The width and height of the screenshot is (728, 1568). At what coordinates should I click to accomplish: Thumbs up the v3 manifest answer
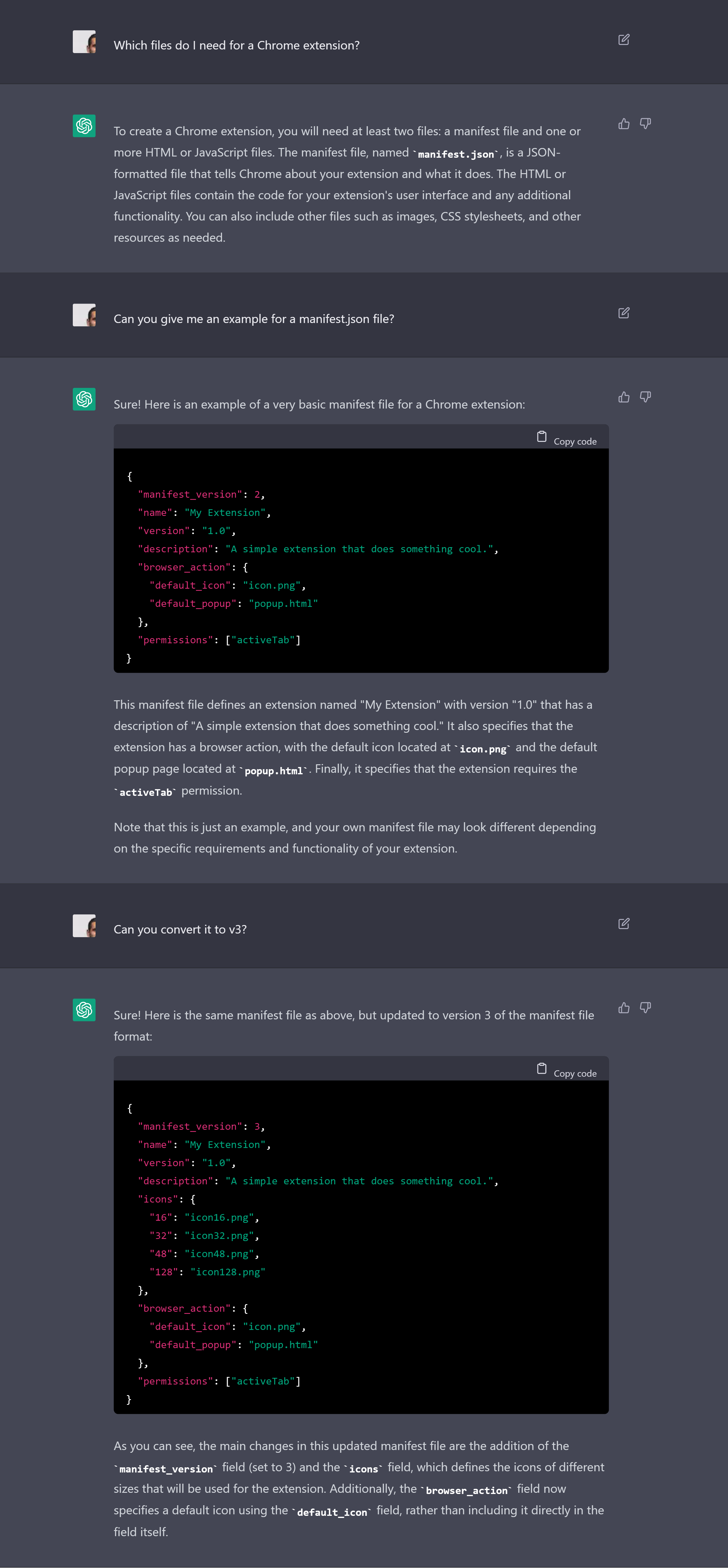click(x=623, y=1008)
